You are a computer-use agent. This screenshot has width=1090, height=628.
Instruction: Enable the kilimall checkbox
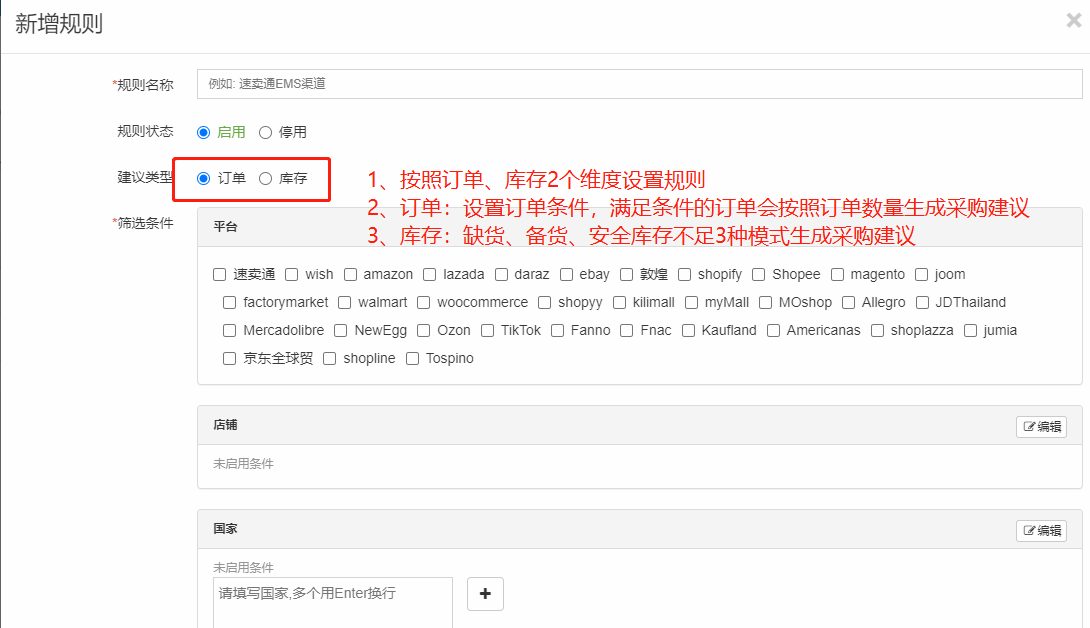(x=619, y=303)
